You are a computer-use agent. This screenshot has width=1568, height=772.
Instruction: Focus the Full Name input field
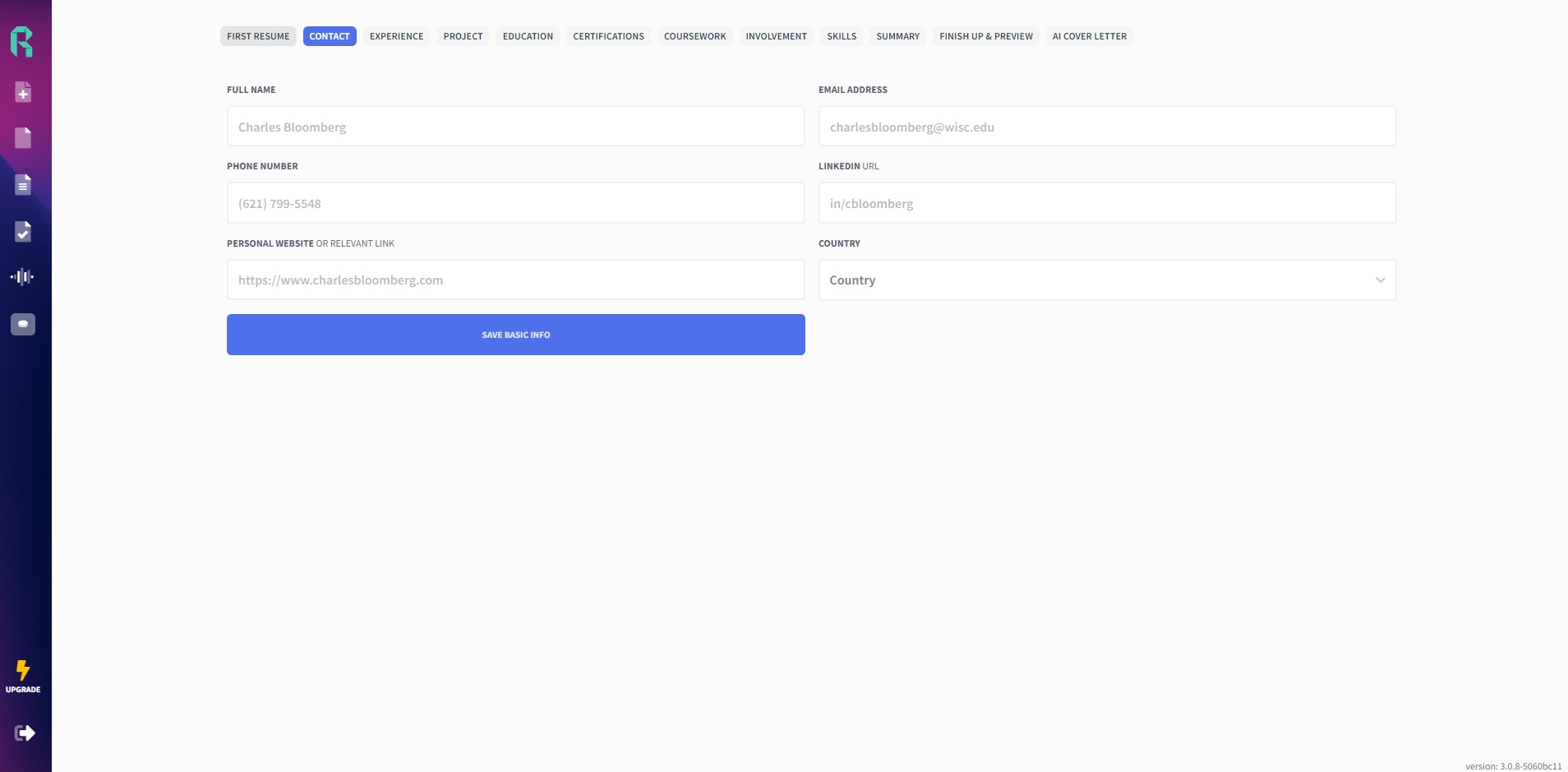[x=516, y=126]
